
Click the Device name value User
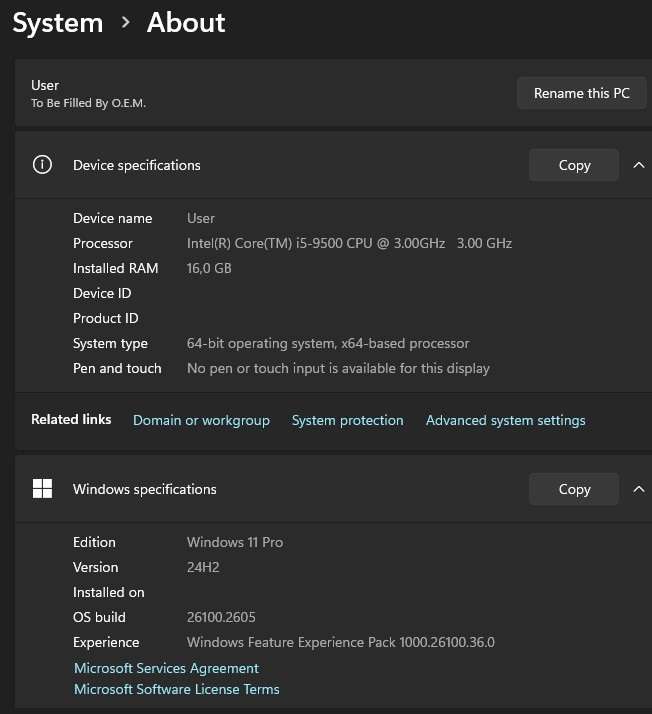(x=201, y=218)
